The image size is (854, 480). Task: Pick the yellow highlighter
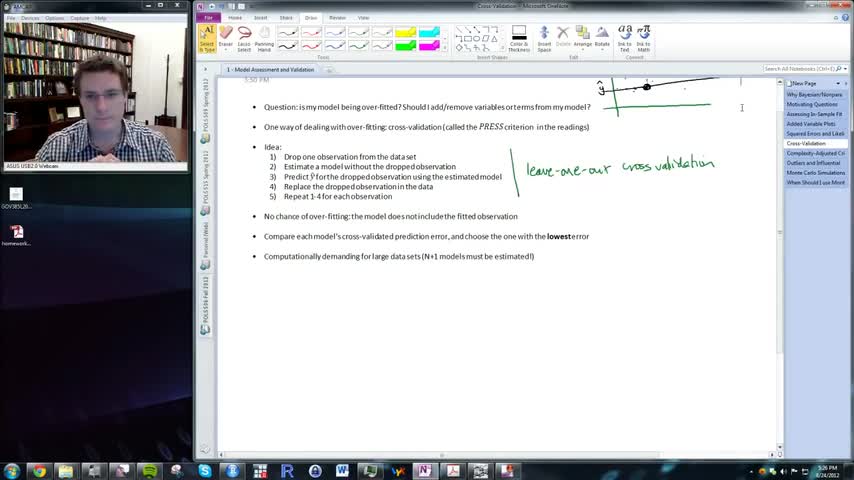click(x=405, y=33)
